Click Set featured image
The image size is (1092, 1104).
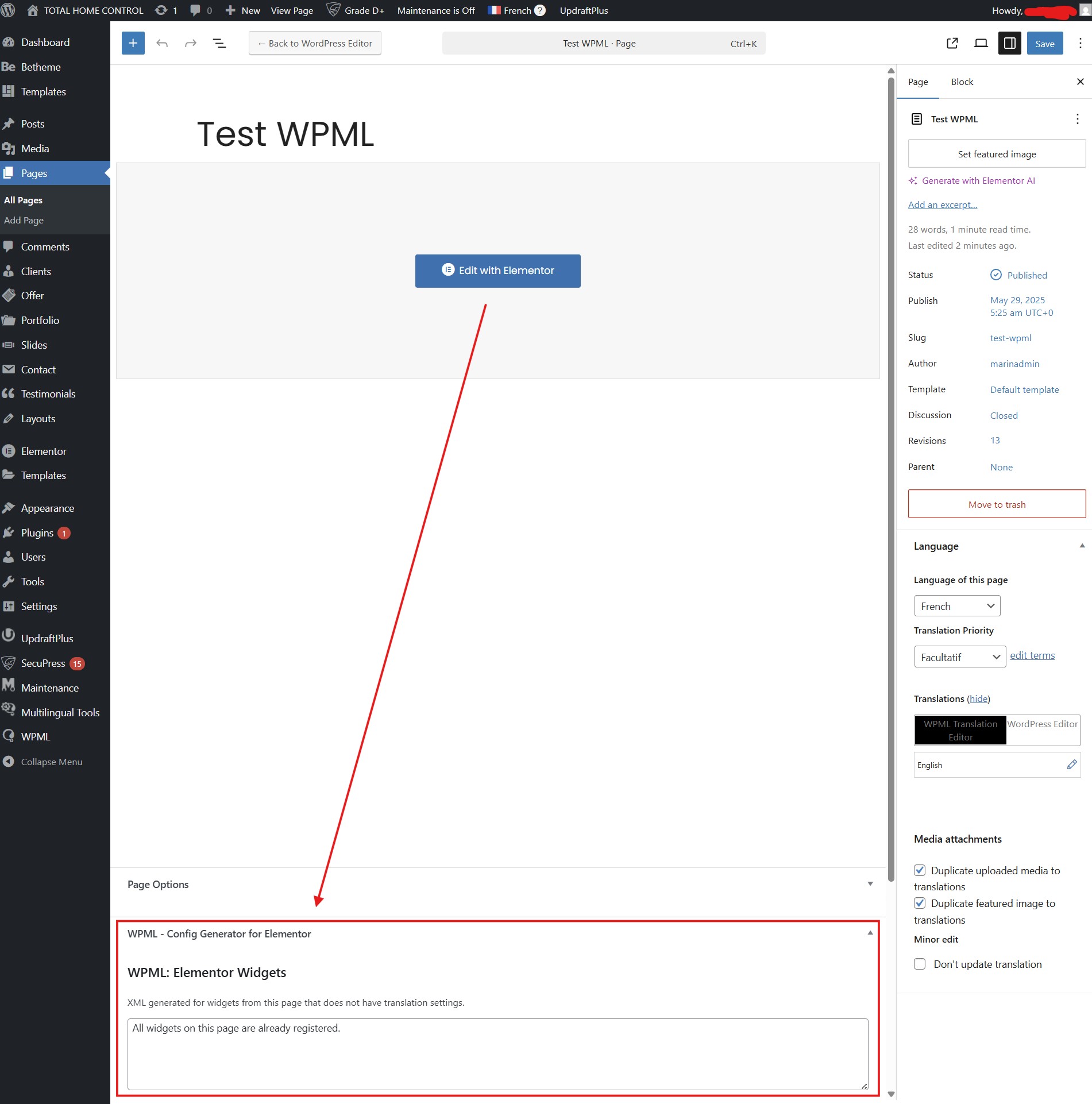pos(996,154)
